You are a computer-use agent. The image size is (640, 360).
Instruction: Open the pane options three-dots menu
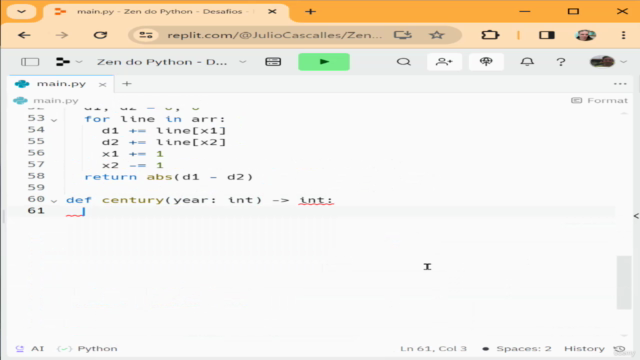(620, 84)
